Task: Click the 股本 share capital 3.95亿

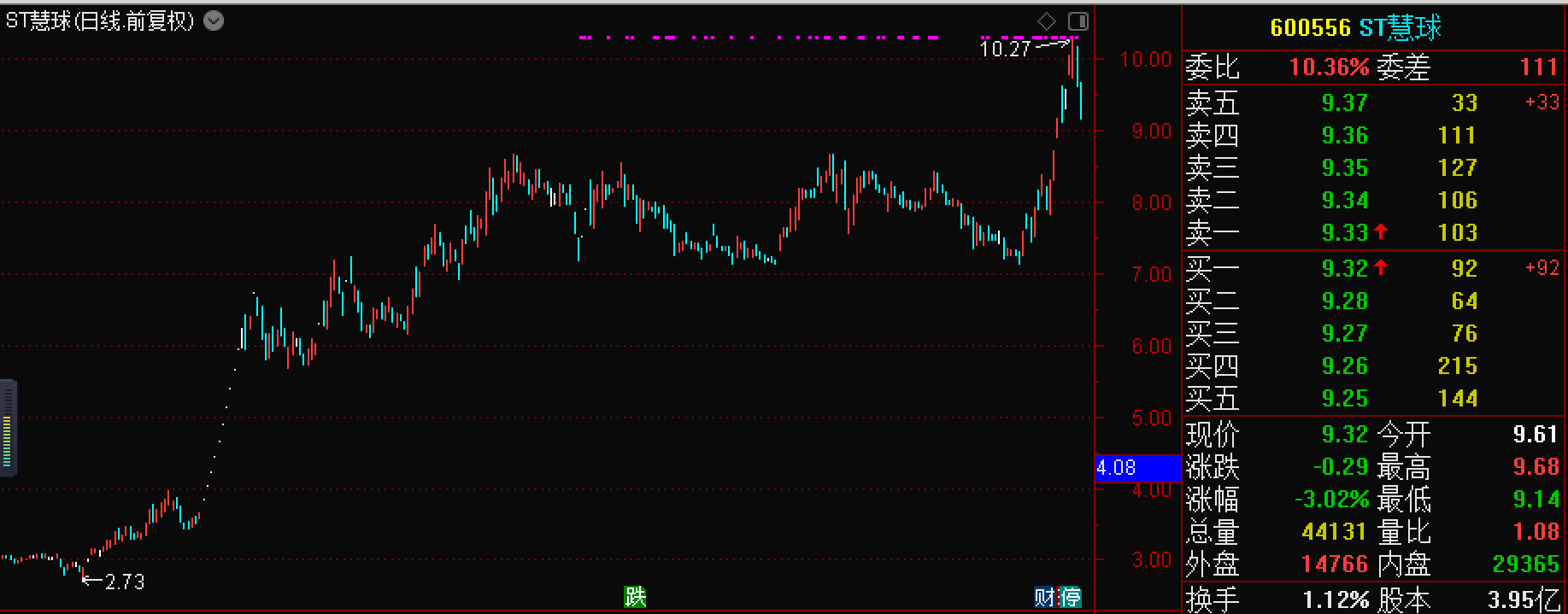Action: click(x=1524, y=599)
